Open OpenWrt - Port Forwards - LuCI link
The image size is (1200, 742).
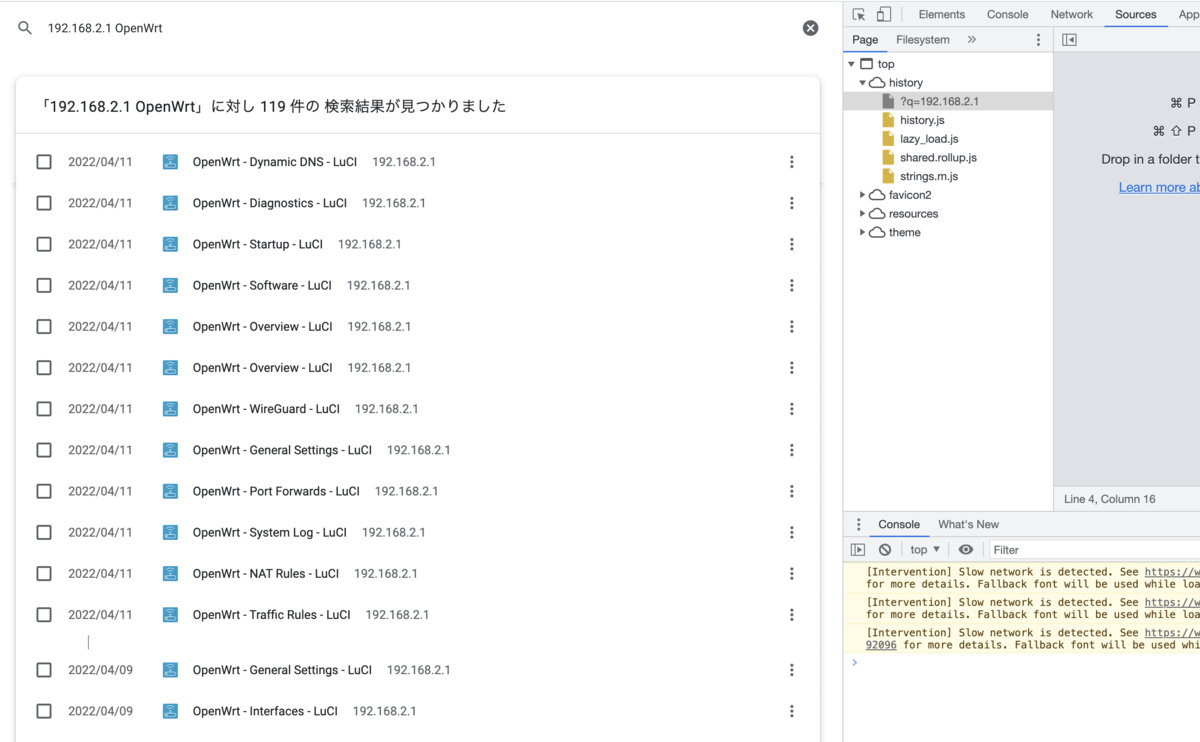point(276,491)
